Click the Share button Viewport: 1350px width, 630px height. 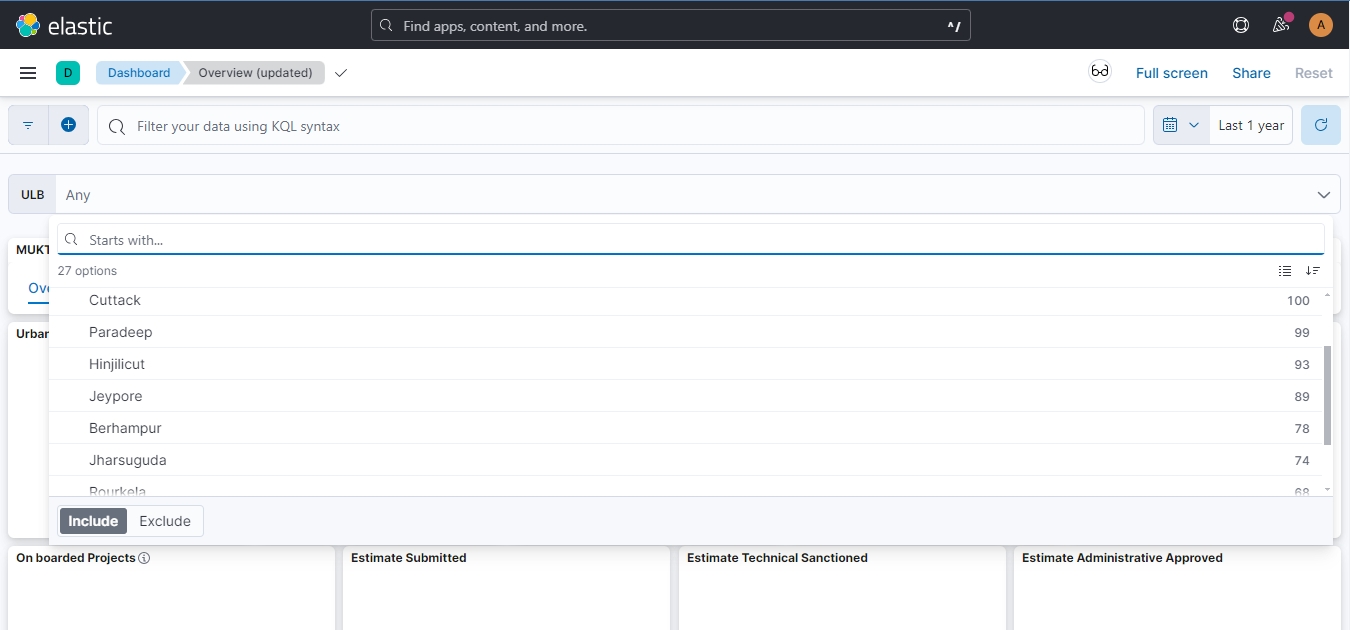(1251, 73)
